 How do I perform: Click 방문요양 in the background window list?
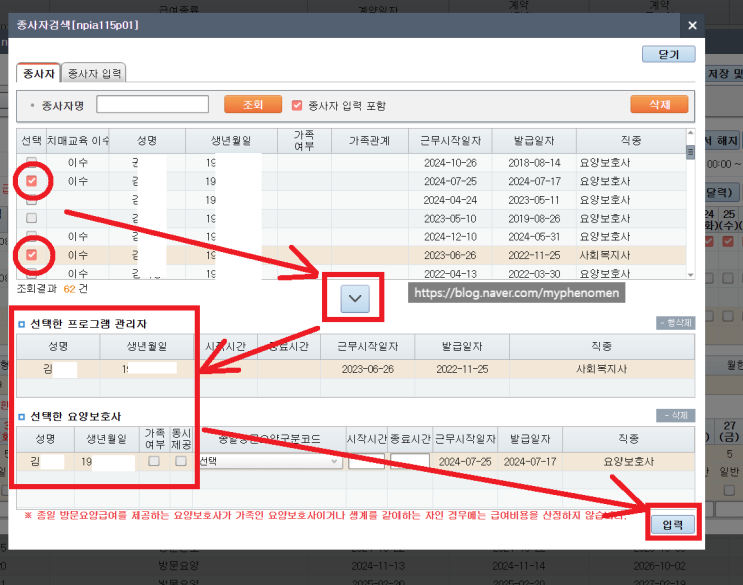[x=178, y=566]
